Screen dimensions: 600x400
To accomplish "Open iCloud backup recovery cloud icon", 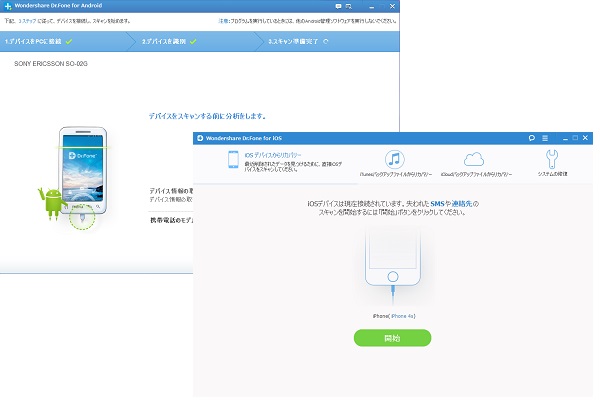I will pyautogui.click(x=475, y=159).
